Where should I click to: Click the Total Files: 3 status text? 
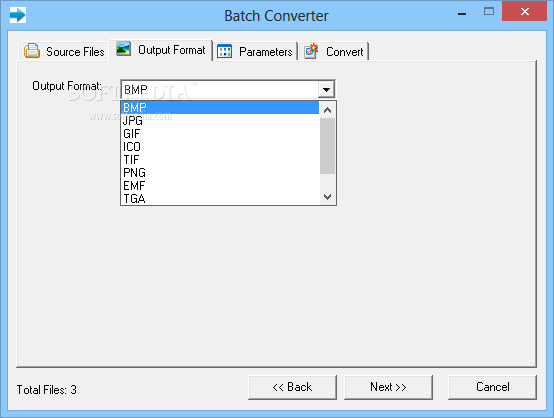(47, 390)
